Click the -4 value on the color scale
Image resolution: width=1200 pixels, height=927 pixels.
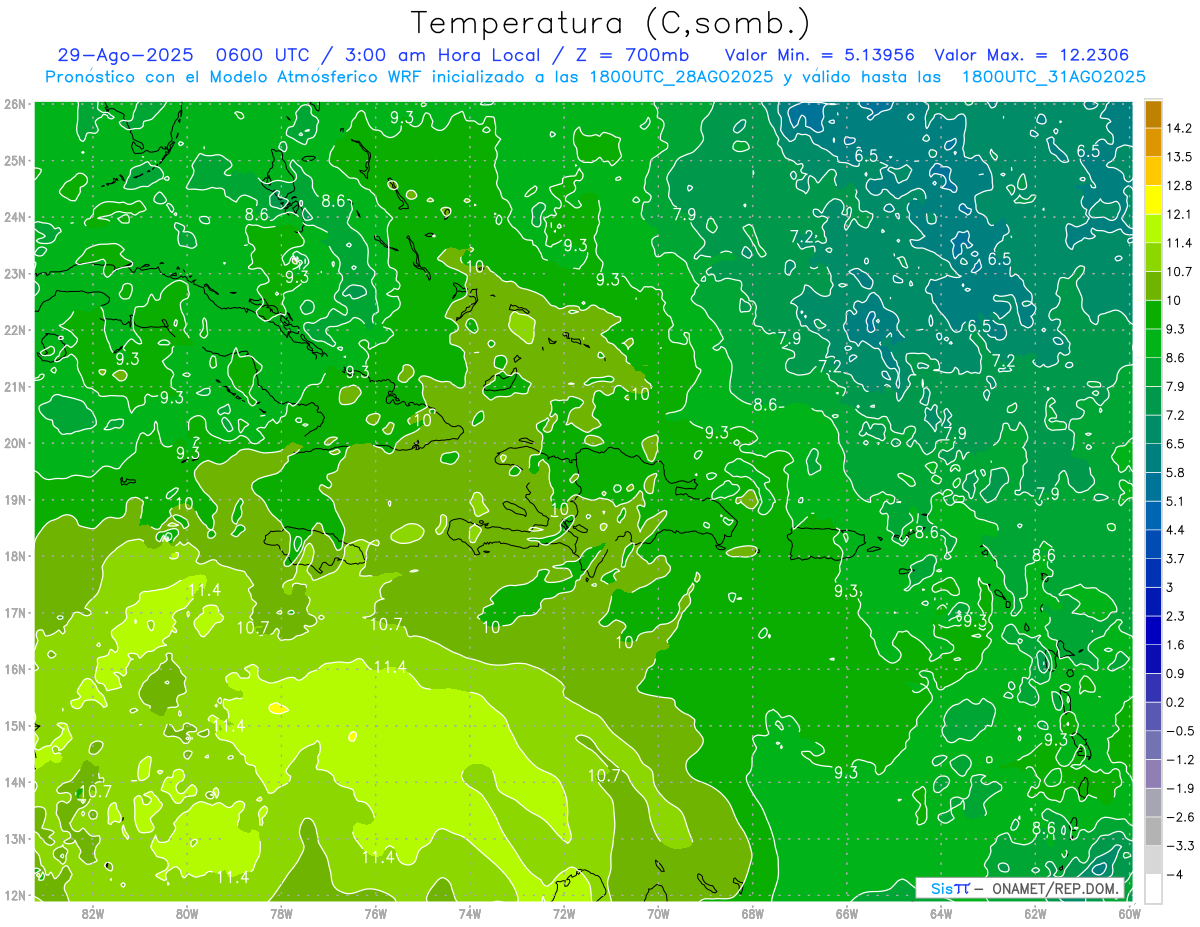(x=1176, y=874)
